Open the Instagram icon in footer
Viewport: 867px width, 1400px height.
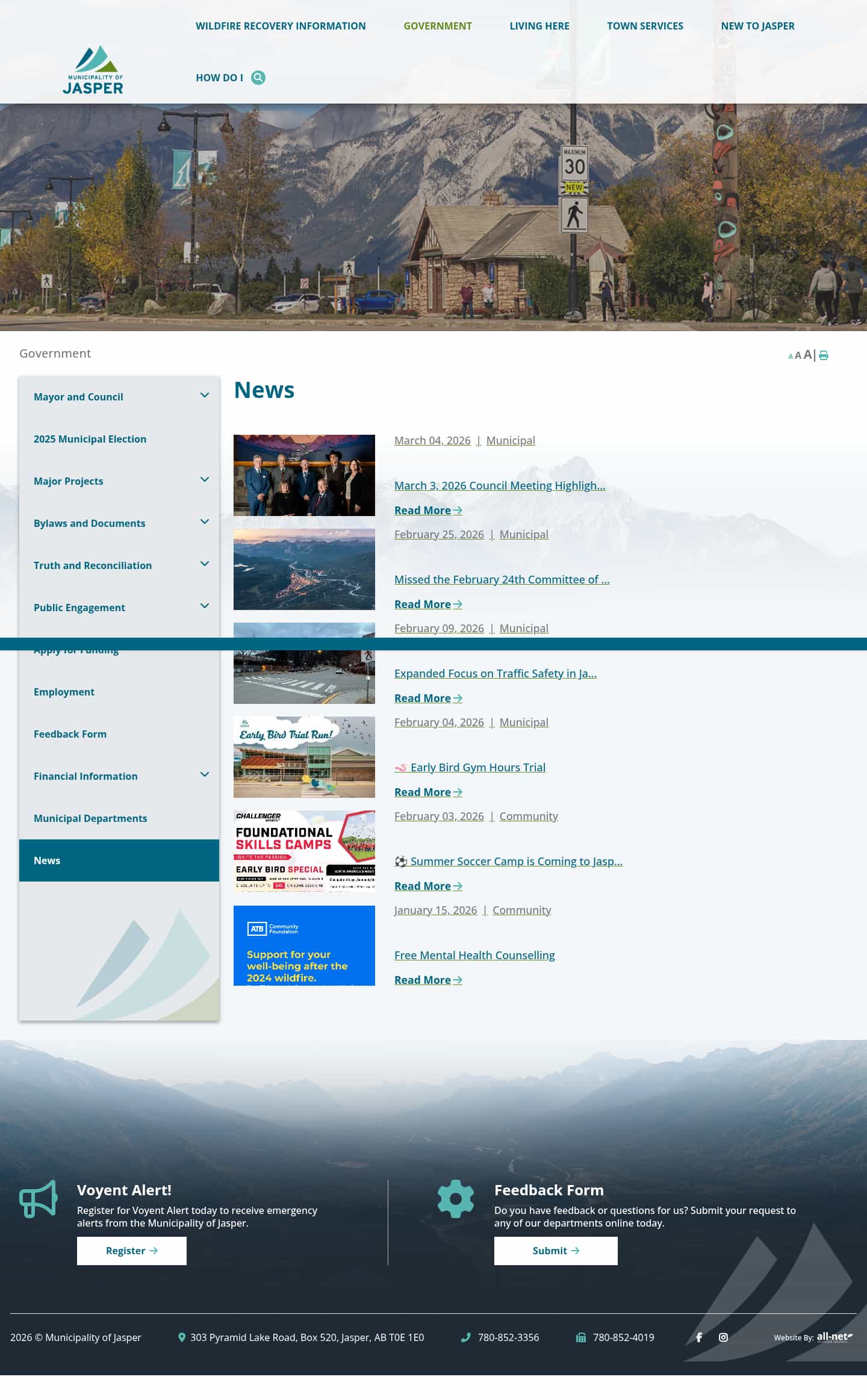723,1337
